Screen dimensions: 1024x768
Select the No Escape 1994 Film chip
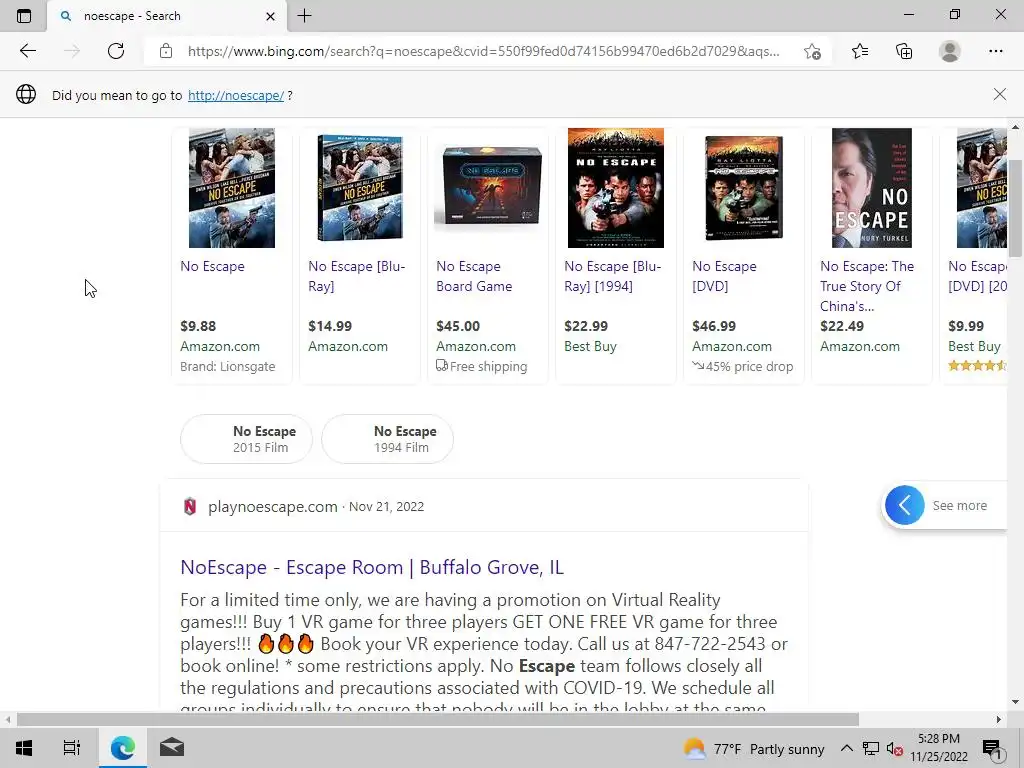[x=387, y=439]
